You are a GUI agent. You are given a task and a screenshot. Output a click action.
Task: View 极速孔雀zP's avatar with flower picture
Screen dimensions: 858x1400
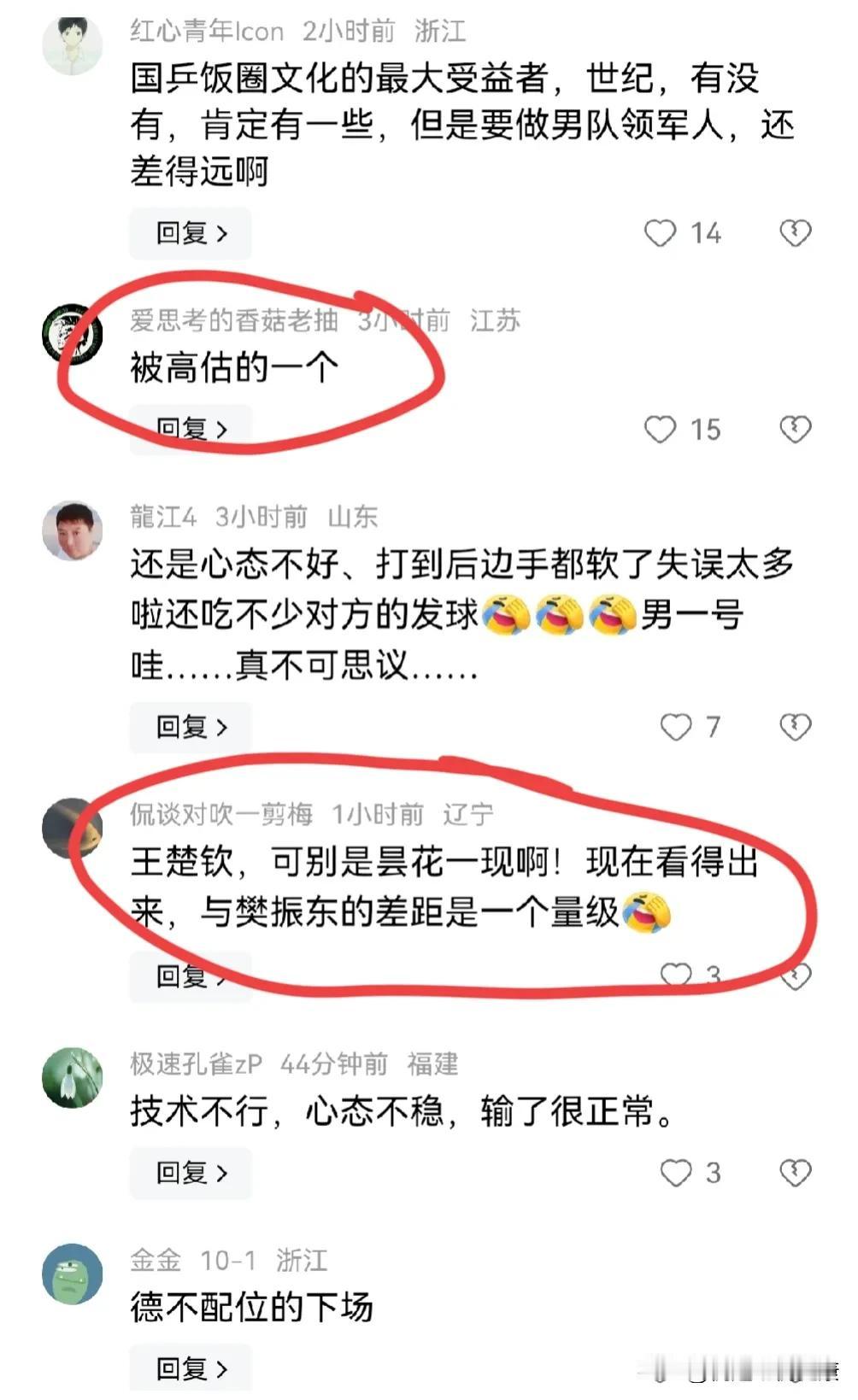coord(73,1078)
